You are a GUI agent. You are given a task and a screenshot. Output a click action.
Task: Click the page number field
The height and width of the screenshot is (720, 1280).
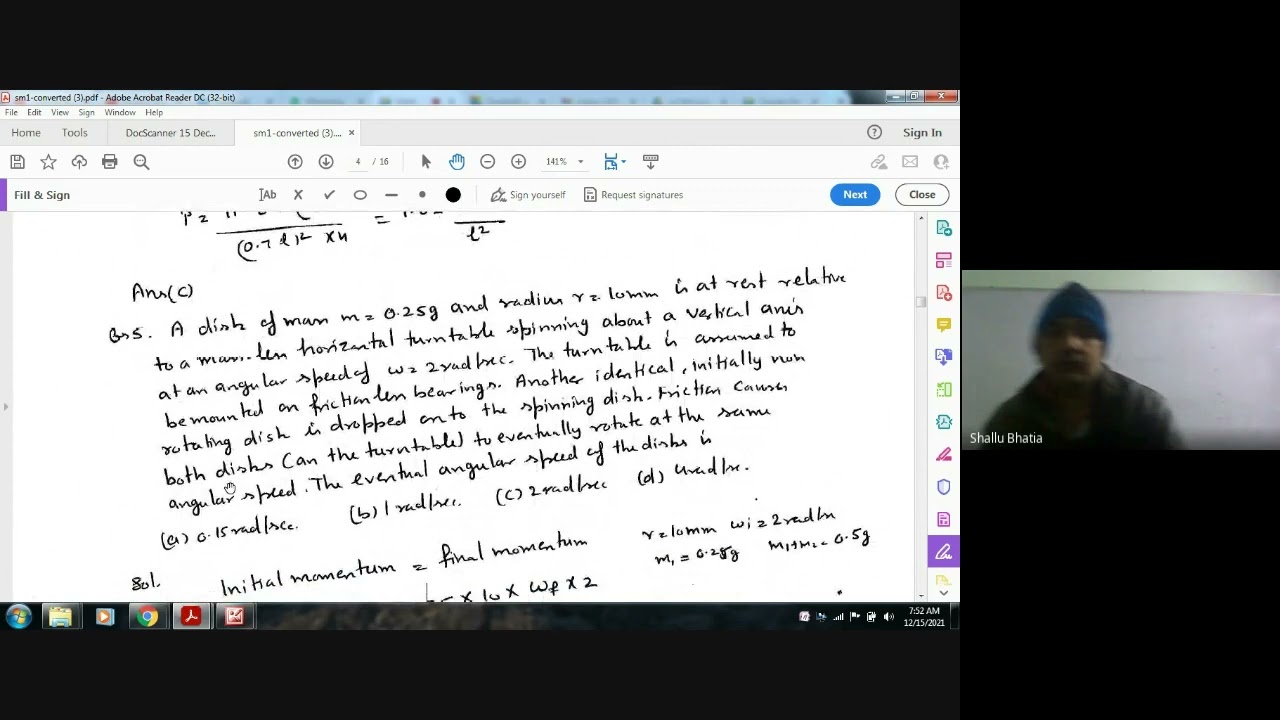click(x=357, y=162)
